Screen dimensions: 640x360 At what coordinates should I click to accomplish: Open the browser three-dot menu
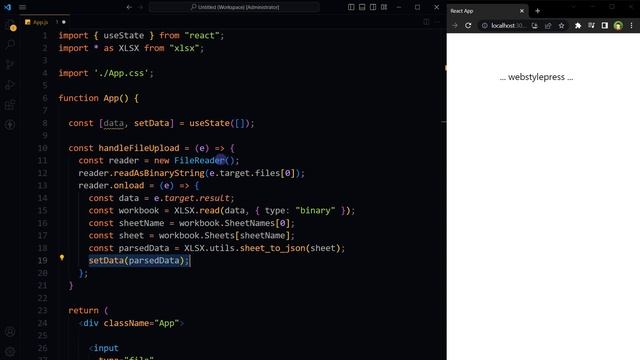click(x=631, y=26)
